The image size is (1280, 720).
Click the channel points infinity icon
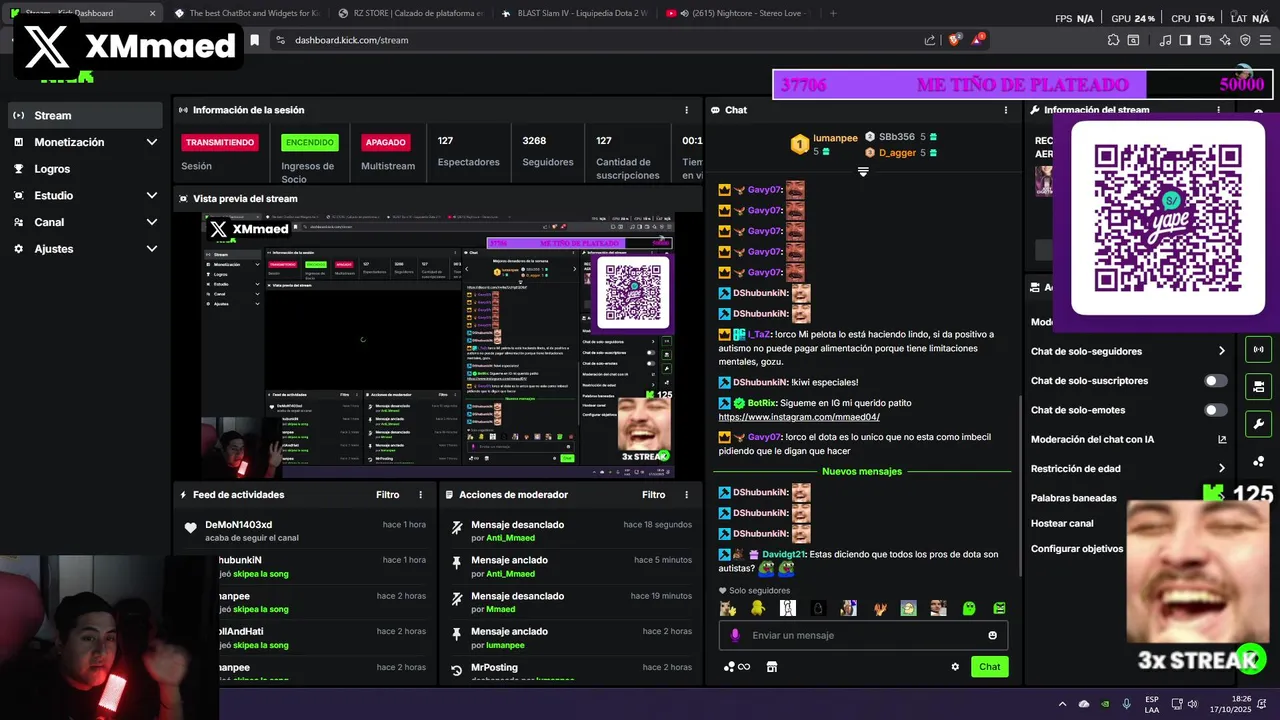point(737,667)
